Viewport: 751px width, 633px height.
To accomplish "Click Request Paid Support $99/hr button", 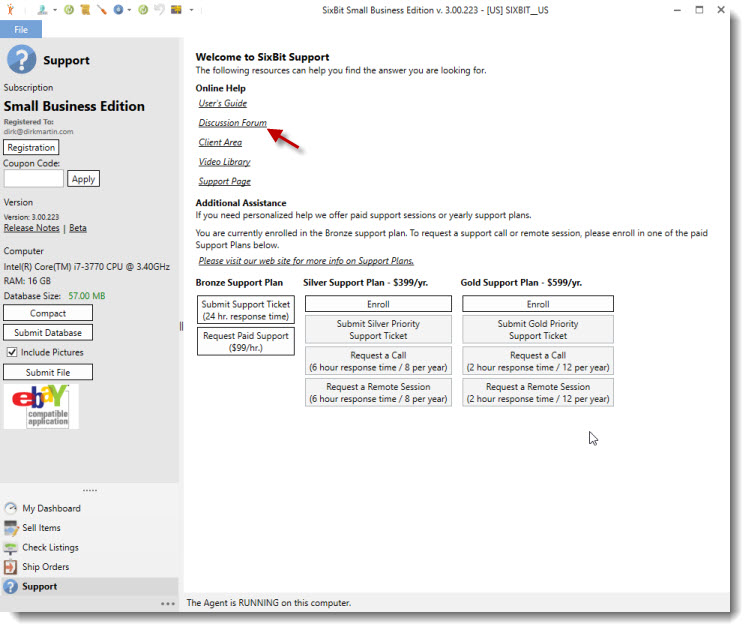I will (246, 341).
